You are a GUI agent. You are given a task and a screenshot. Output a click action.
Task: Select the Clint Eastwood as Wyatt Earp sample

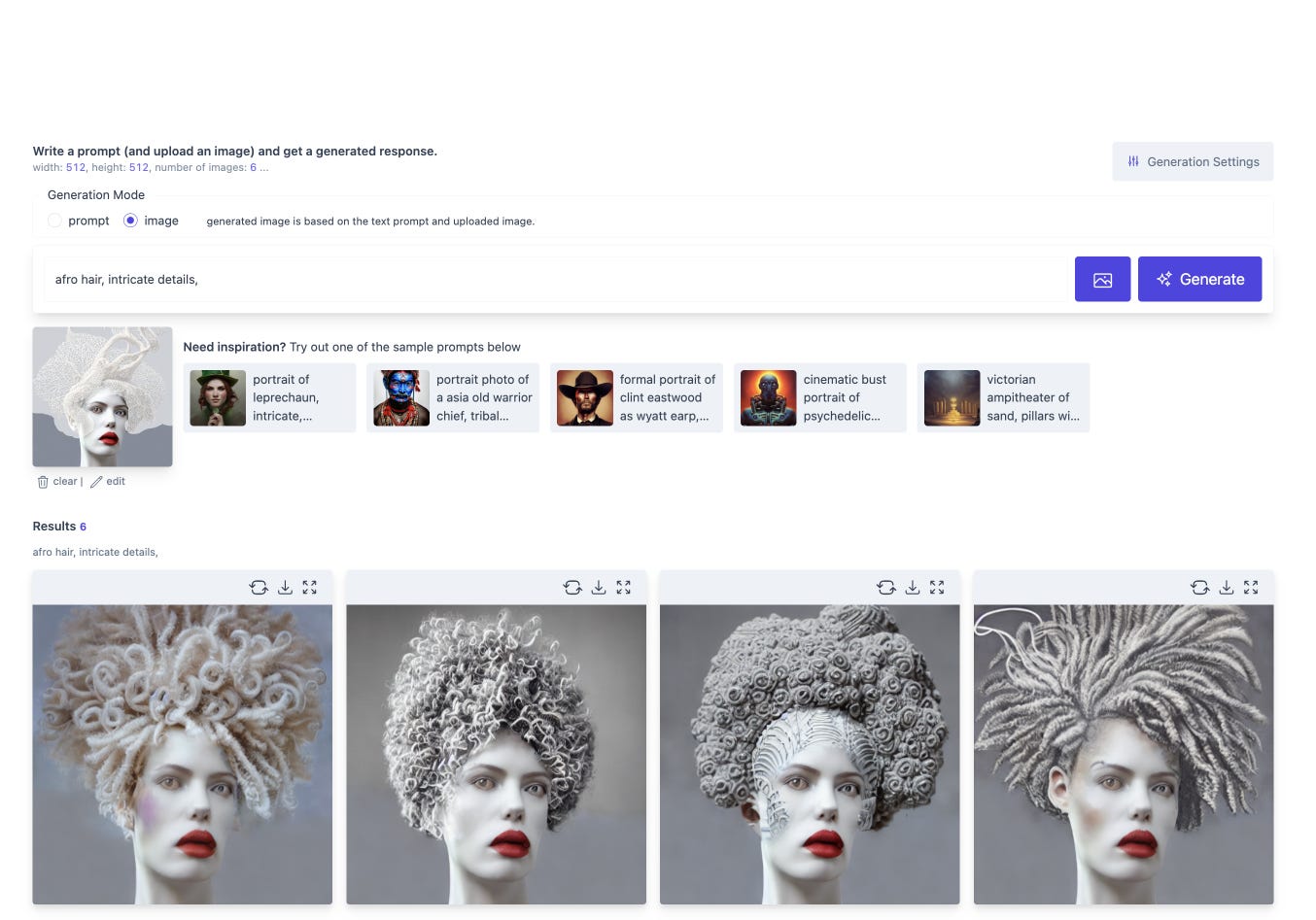(637, 397)
